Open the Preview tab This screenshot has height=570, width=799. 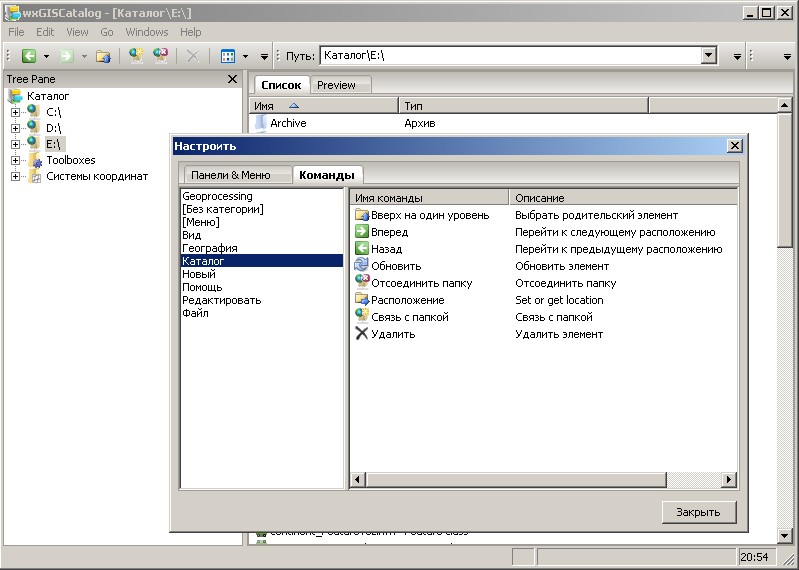click(x=336, y=85)
